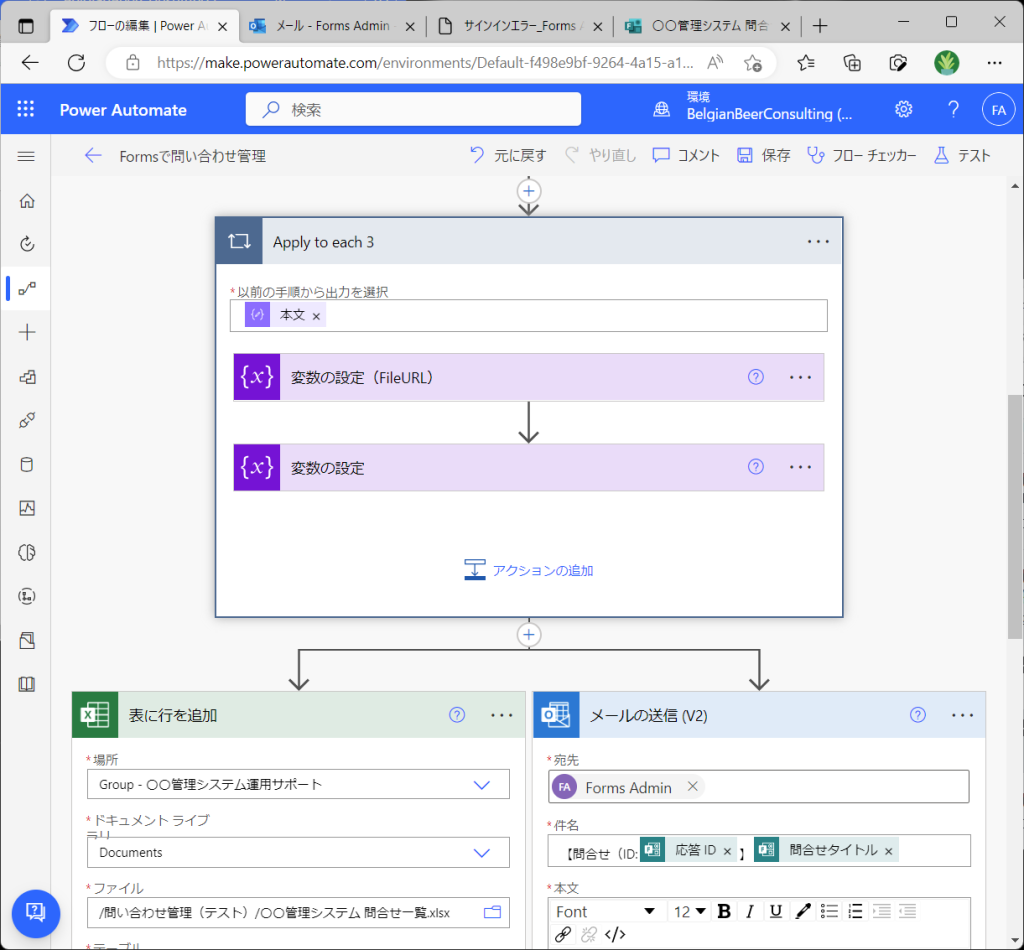Click help icon on 変数の設定（FileURL）action
The width and height of the screenshot is (1024, 950).
point(756,377)
